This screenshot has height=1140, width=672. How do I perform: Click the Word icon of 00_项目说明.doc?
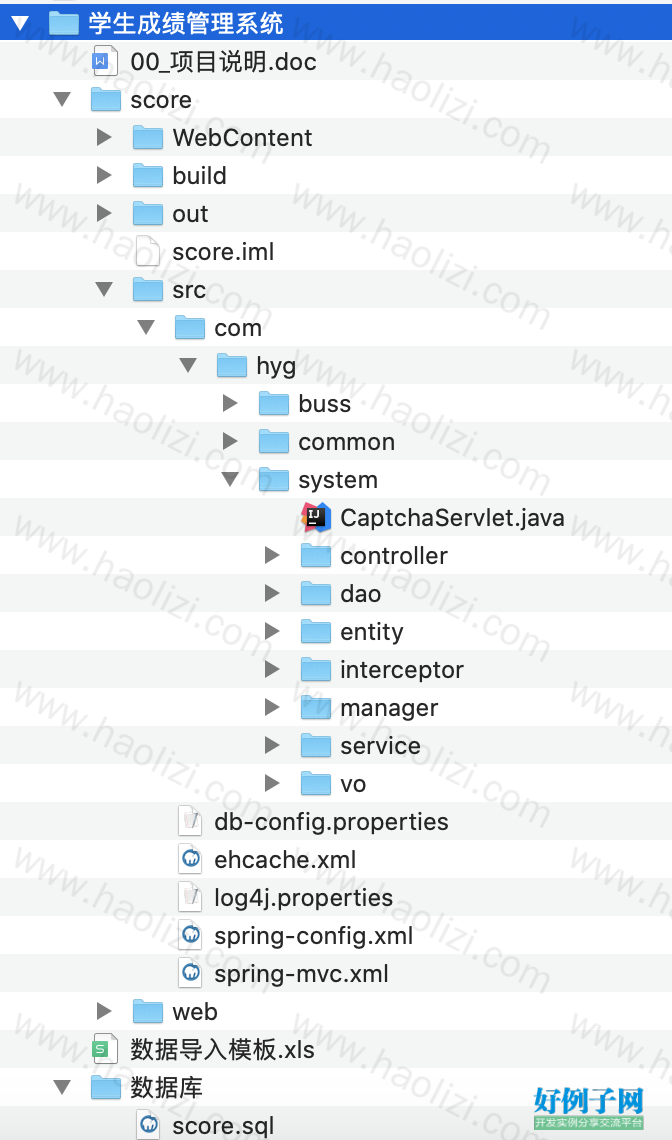(105, 61)
